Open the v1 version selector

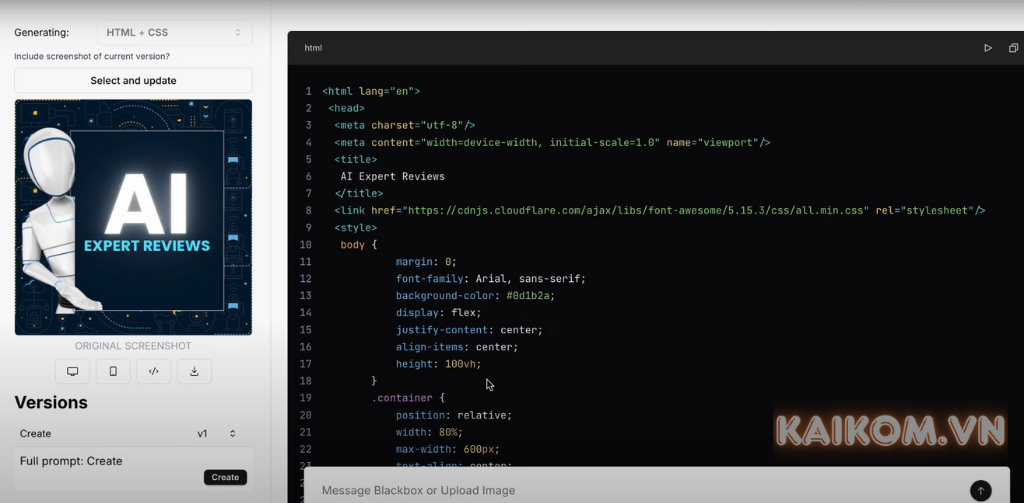pyautogui.click(x=216, y=434)
